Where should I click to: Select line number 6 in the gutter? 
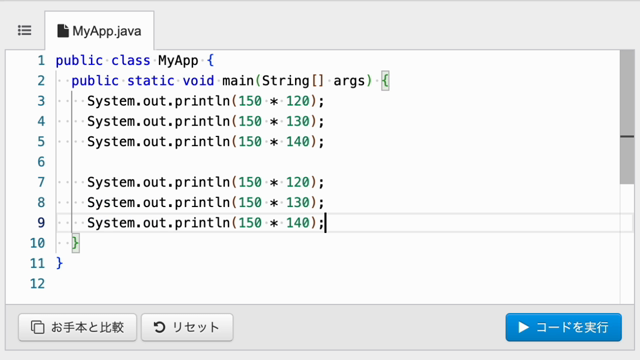click(41, 162)
